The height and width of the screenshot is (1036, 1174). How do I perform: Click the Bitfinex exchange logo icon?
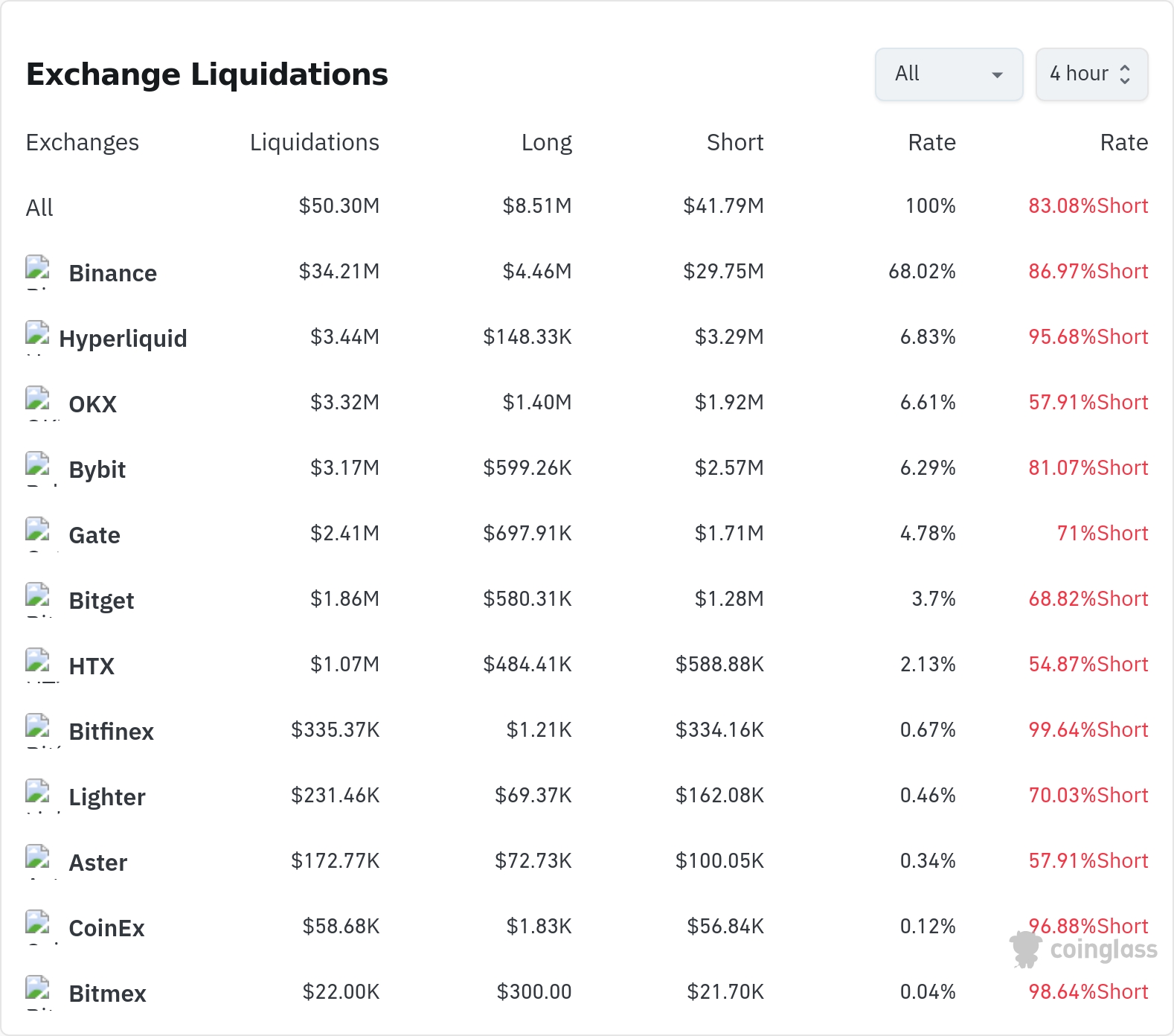pos(37,730)
